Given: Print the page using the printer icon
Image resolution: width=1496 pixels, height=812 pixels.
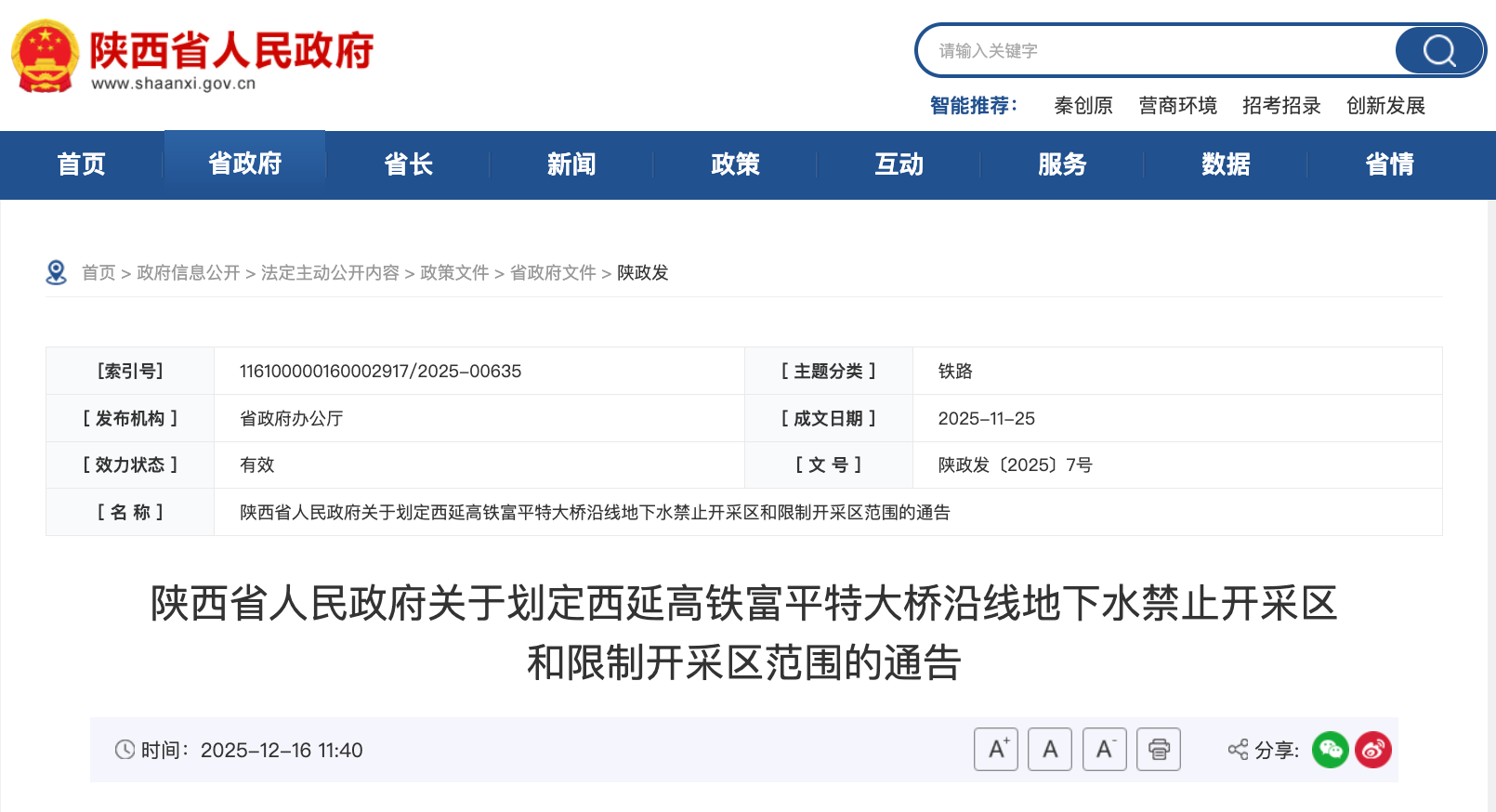Looking at the screenshot, I should [x=1159, y=750].
